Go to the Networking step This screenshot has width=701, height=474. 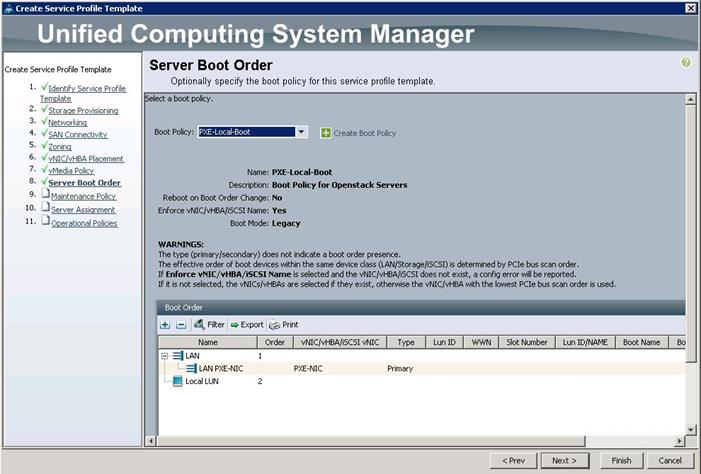(x=68, y=123)
